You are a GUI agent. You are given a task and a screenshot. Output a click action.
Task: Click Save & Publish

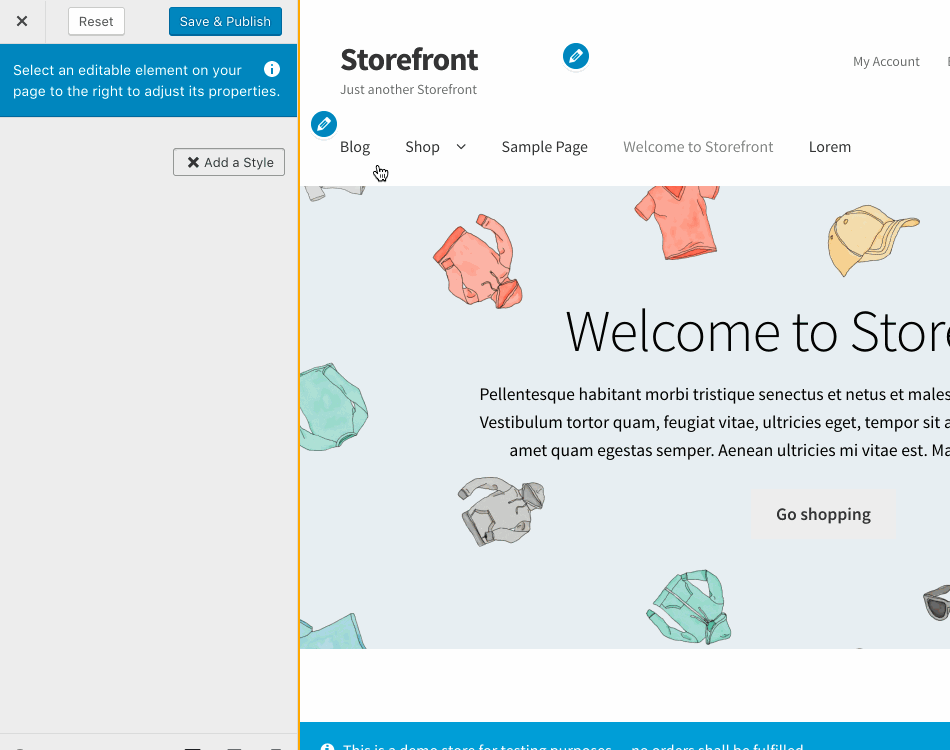[x=225, y=21]
